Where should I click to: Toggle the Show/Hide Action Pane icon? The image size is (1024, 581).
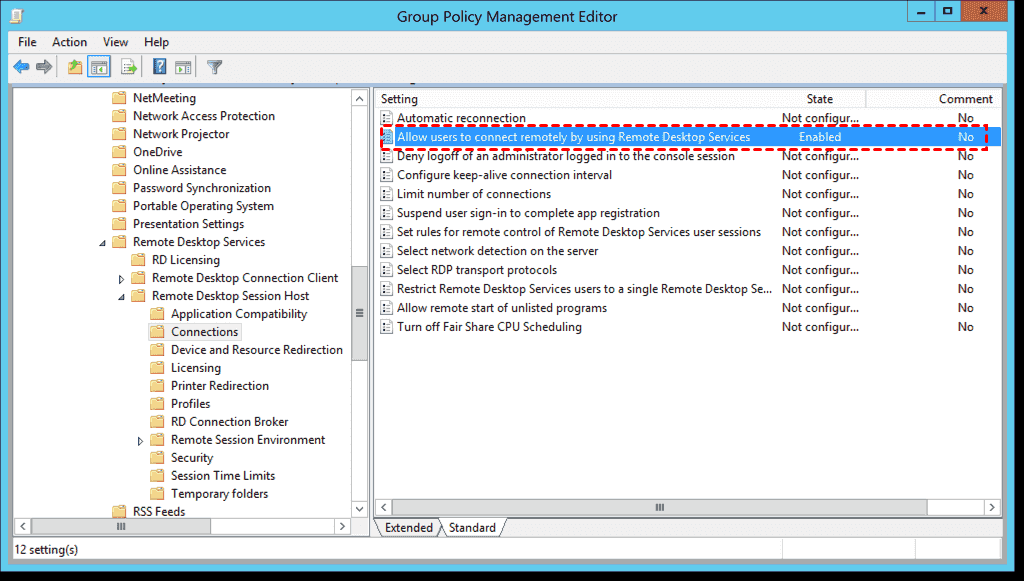point(183,67)
